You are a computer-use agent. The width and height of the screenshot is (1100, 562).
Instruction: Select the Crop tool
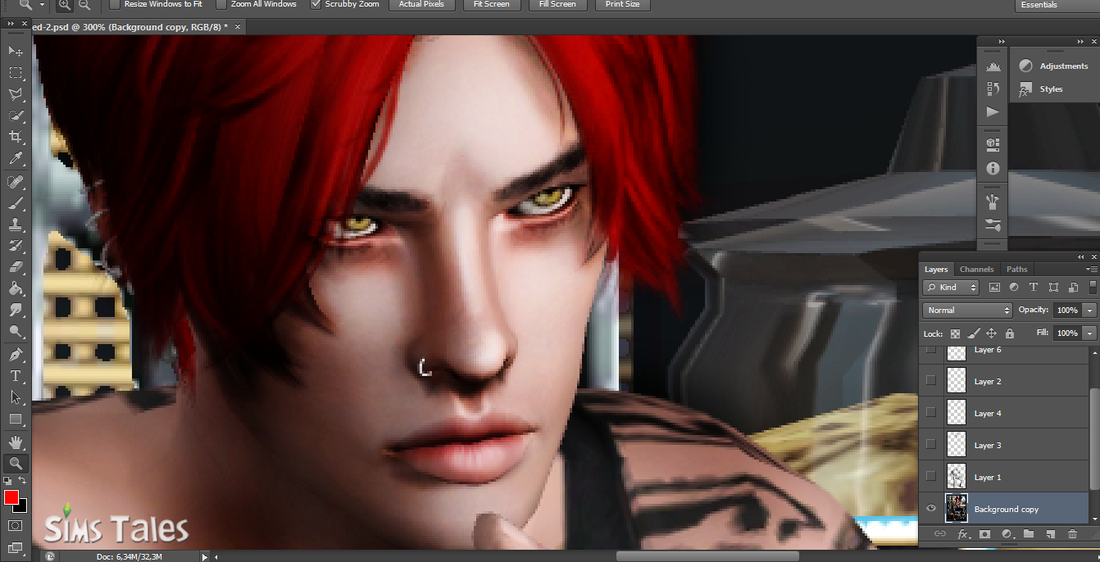tap(15, 137)
